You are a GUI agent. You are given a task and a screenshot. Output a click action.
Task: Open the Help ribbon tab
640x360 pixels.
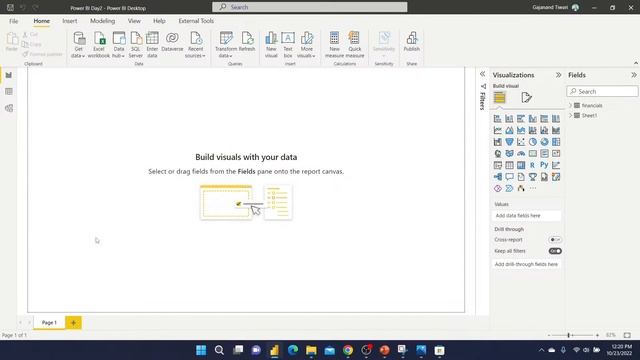159,21
